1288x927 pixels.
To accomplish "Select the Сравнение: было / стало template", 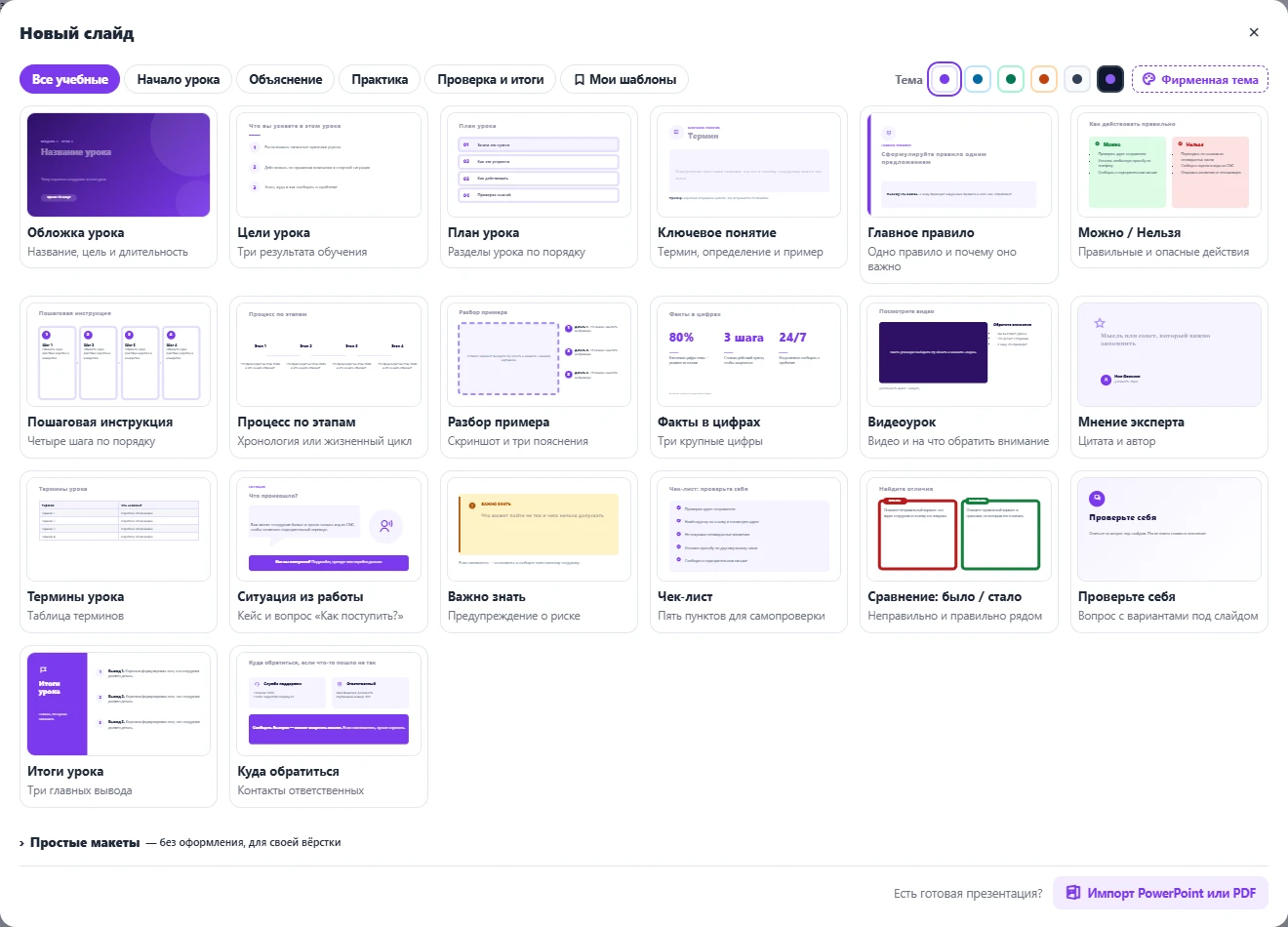I will pyautogui.click(x=959, y=551).
